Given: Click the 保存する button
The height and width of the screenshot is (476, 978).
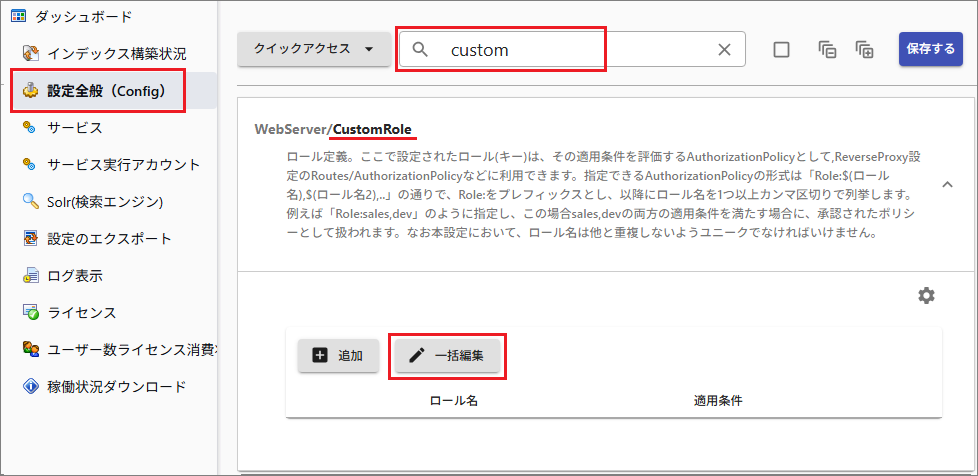Looking at the screenshot, I should click(x=930, y=48).
